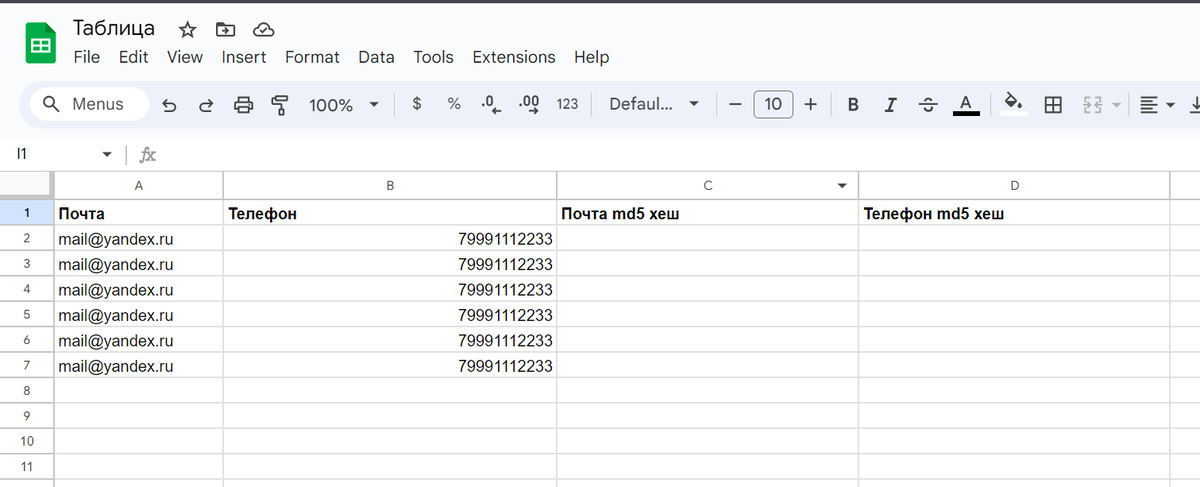The image size is (1200, 487).
Task: Select row 5 header
Action: pyautogui.click(x=27, y=315)
